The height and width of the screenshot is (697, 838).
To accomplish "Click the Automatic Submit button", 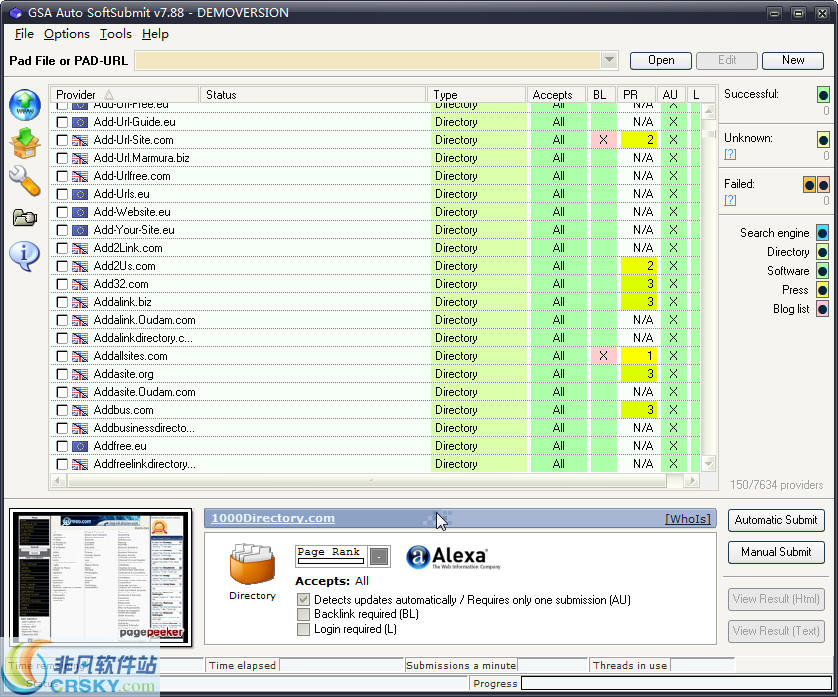I will point(776,520).
